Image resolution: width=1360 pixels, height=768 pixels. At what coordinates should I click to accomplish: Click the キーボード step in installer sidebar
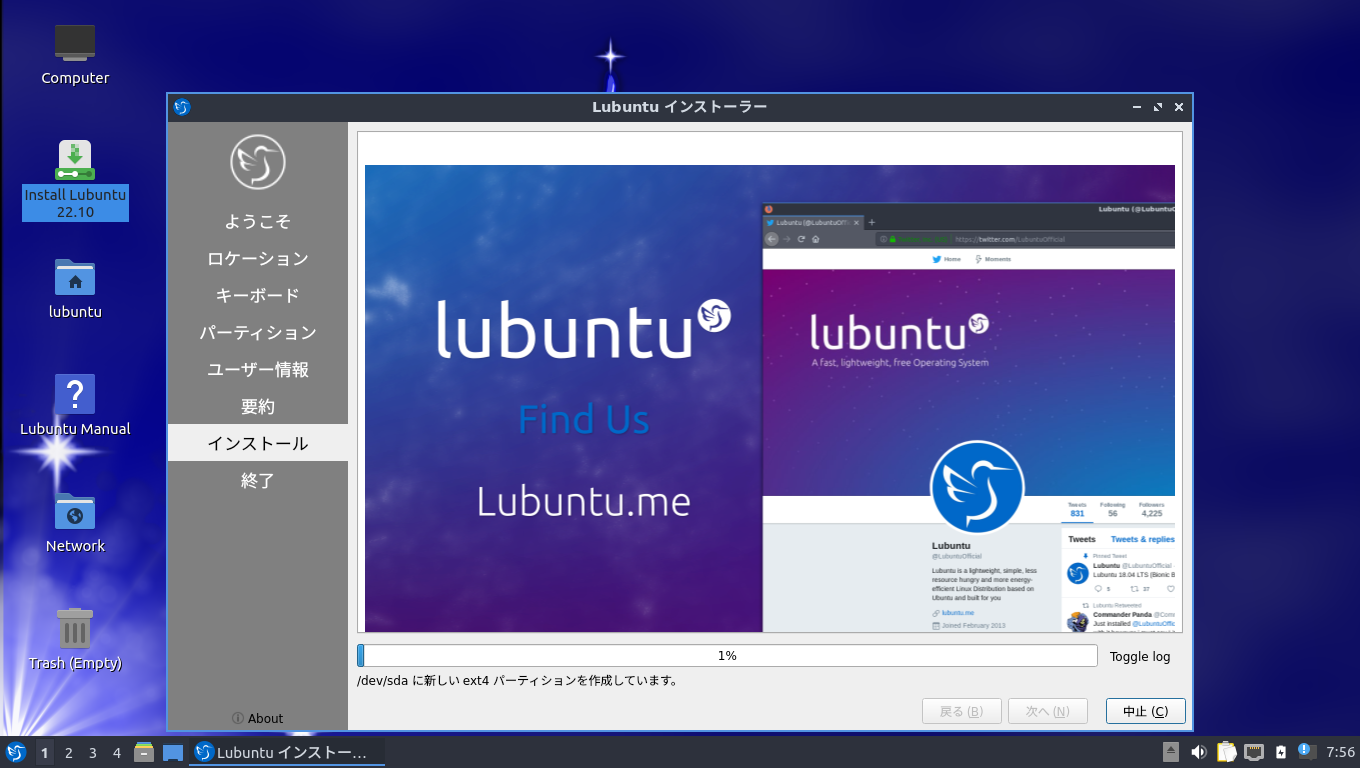coord(258,295)
